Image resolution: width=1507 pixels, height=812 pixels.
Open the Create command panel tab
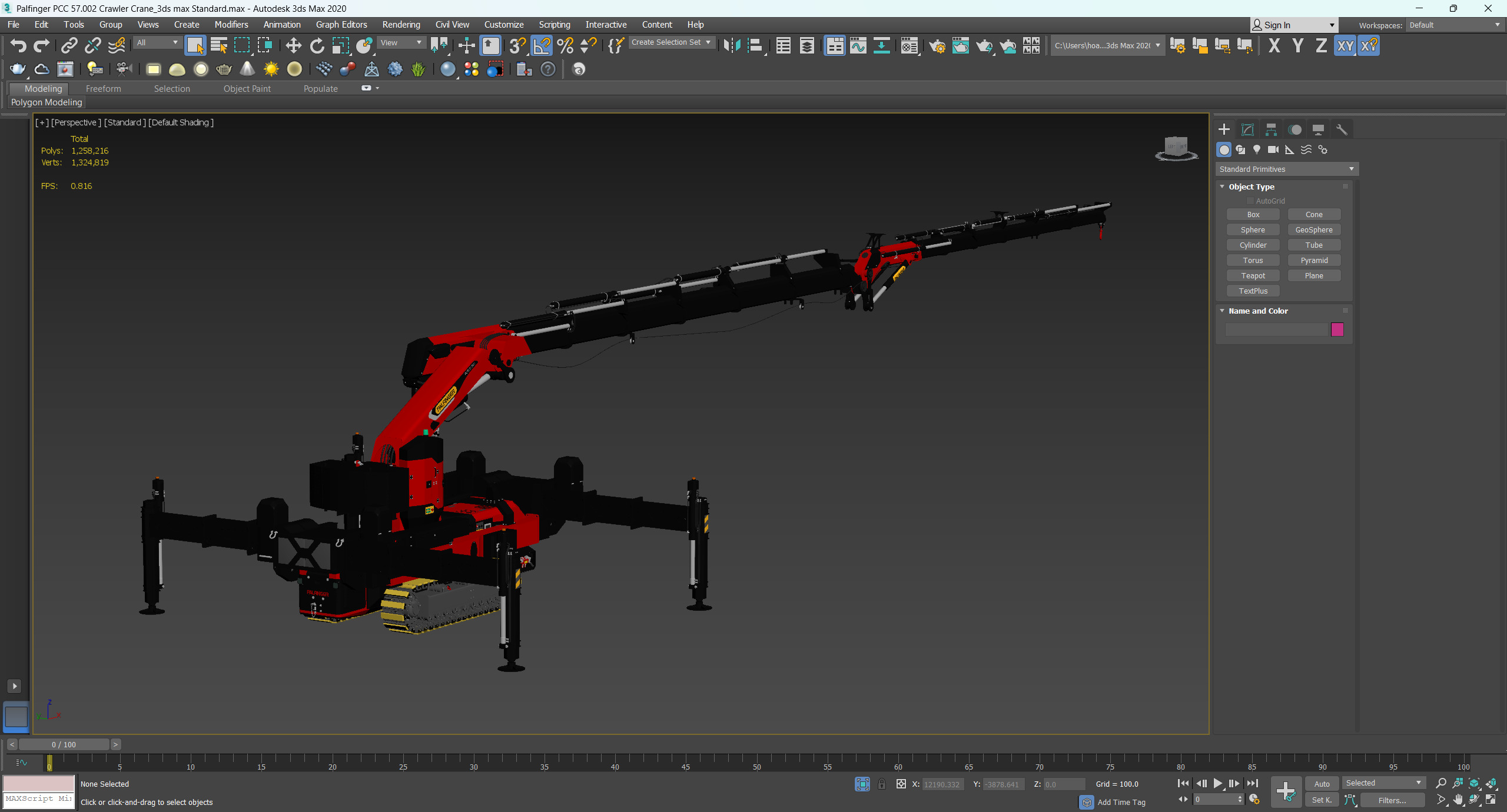tap(1224, 129)
